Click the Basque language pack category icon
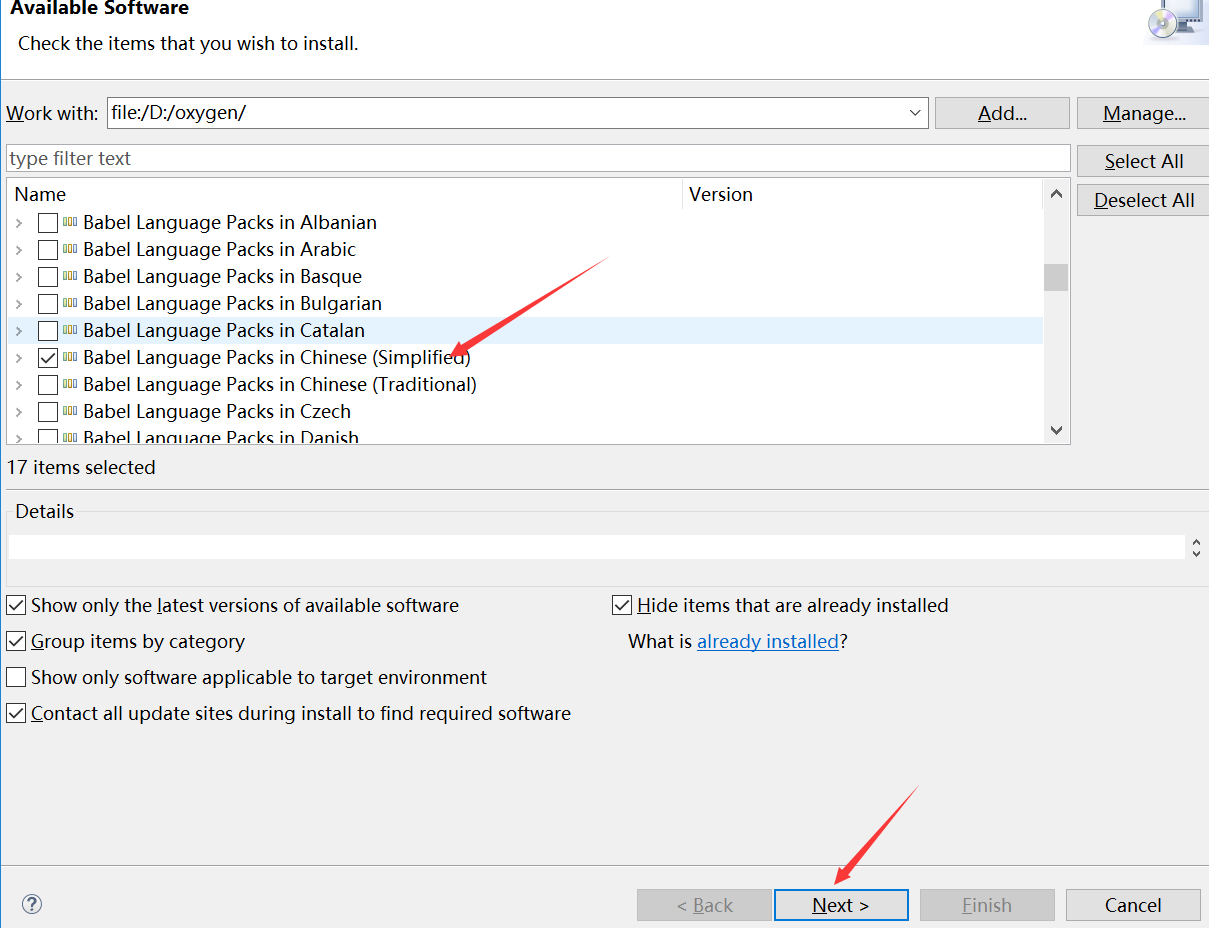The width and height of the screenshot is (1209, 928). (x=70, y=276)
